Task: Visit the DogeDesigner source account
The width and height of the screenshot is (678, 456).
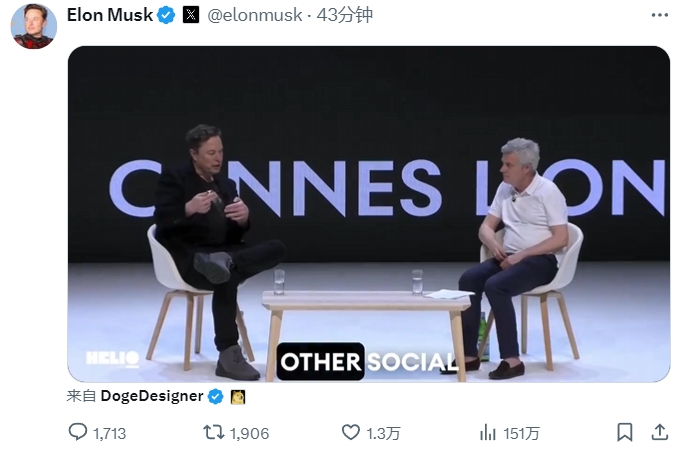Action: click(152, 396)
